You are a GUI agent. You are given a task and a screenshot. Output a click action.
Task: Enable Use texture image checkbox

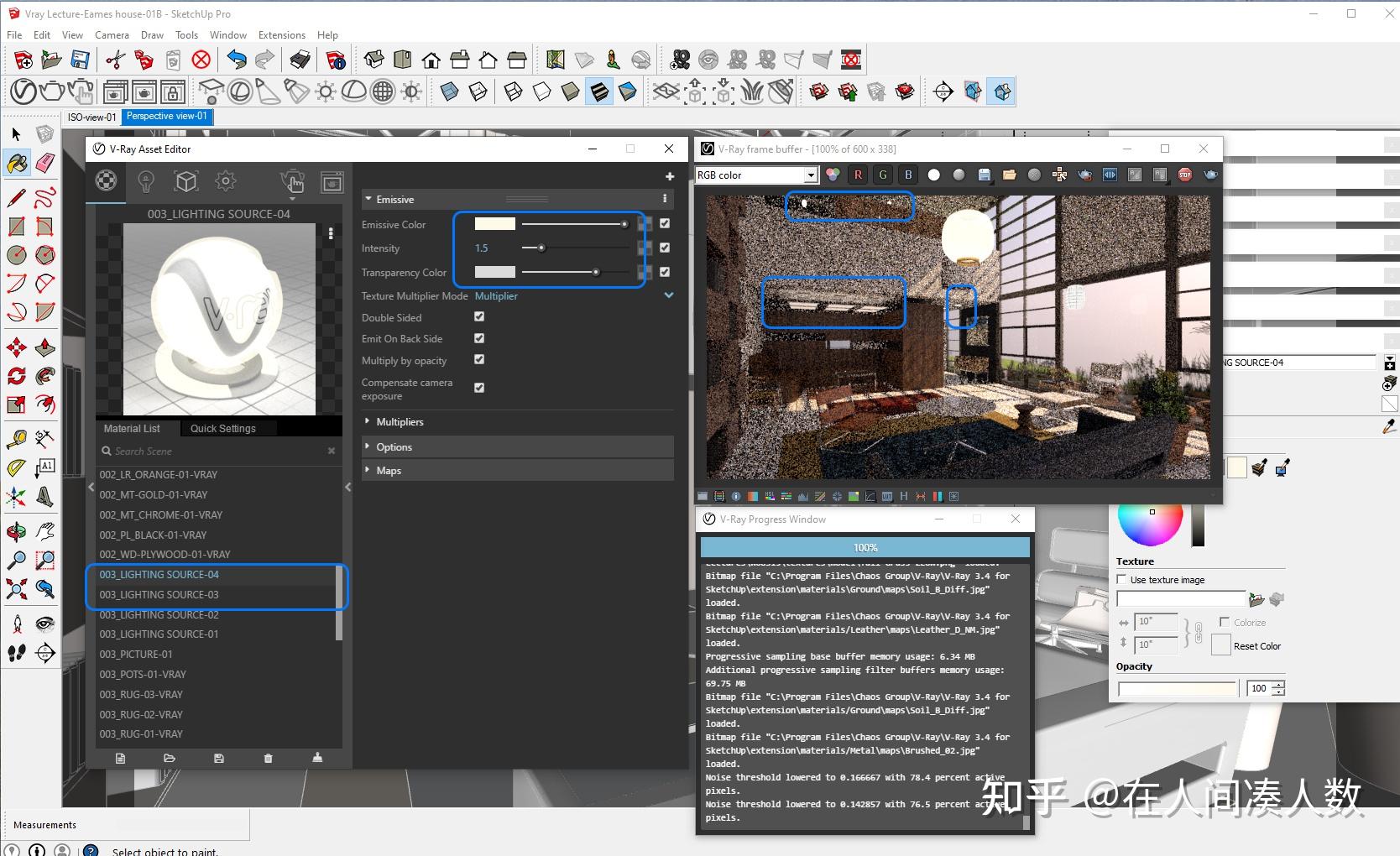[1121, 579]
